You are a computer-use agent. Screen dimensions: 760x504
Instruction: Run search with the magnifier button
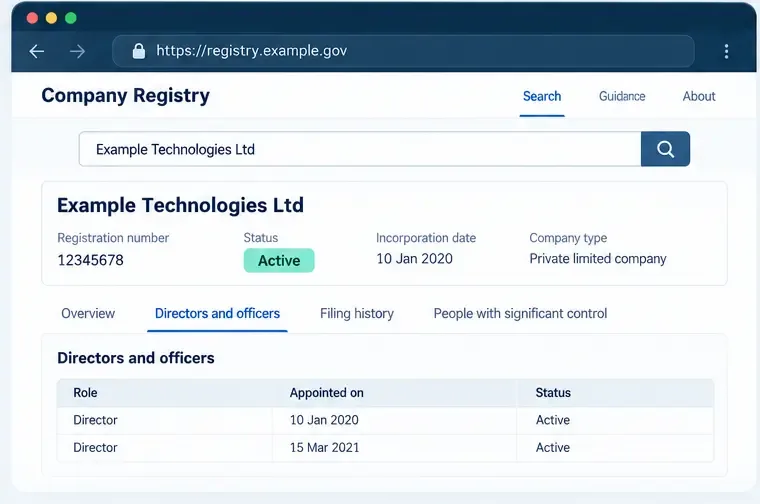tap(665, 149)
